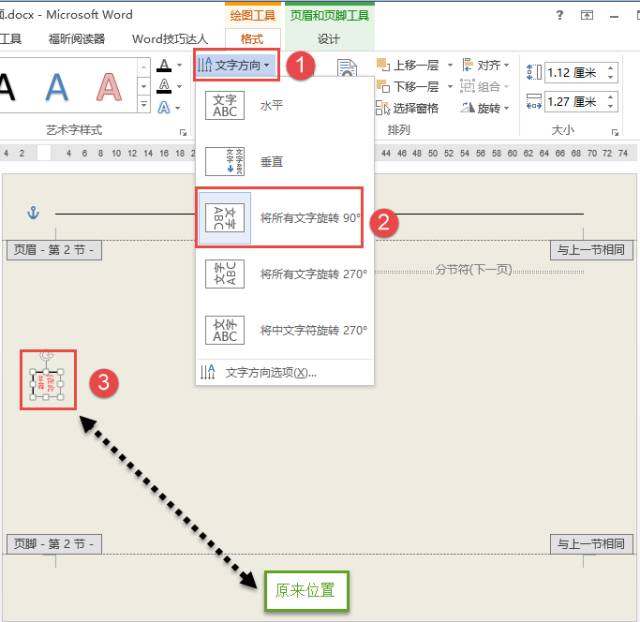Screen dimensions: 640x622
Task: Click the 分节符(下一页) section break mark
Action: point(473,270)
